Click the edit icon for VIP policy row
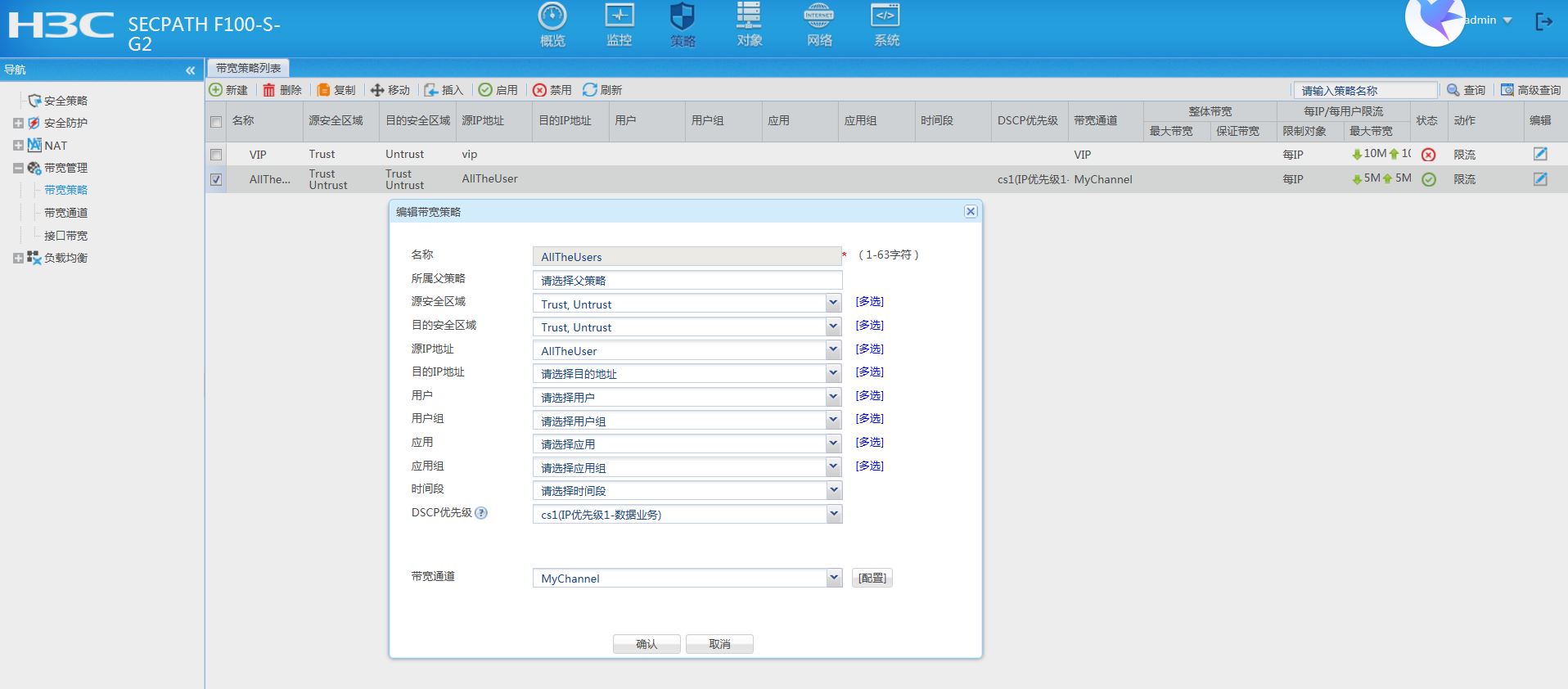The height and width of the screenshot is (689, 1568). point(1539,154)
